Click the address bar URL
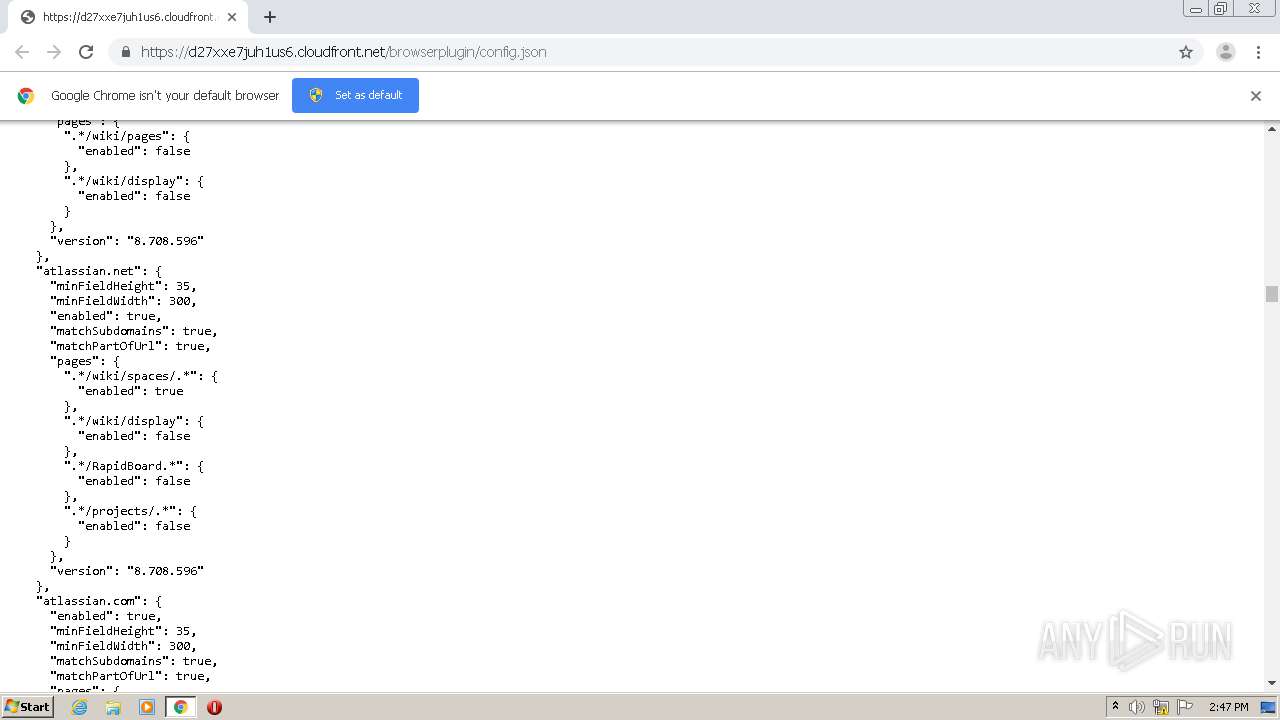The width and height of the screenshot is (1280, 720). [x=343, y=52]
